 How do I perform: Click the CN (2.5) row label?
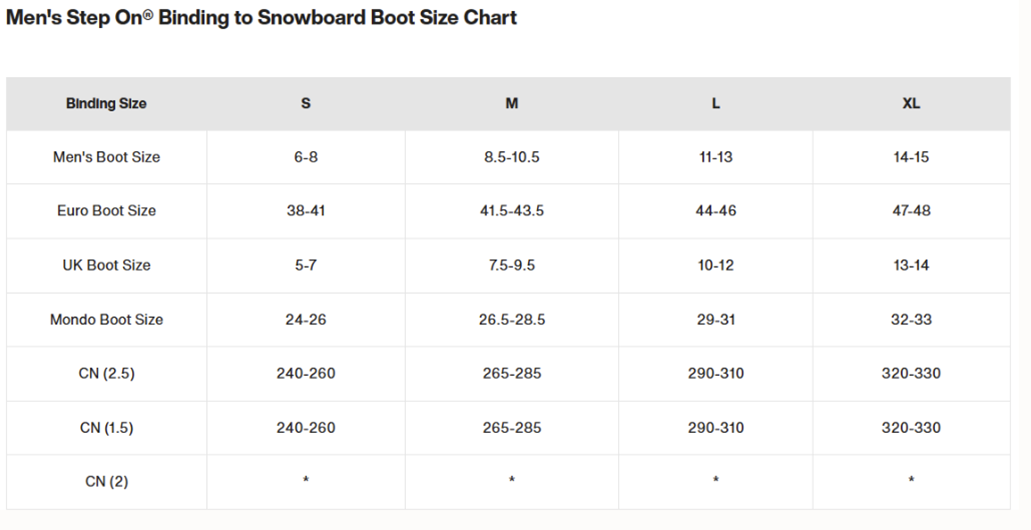point(107,373)
